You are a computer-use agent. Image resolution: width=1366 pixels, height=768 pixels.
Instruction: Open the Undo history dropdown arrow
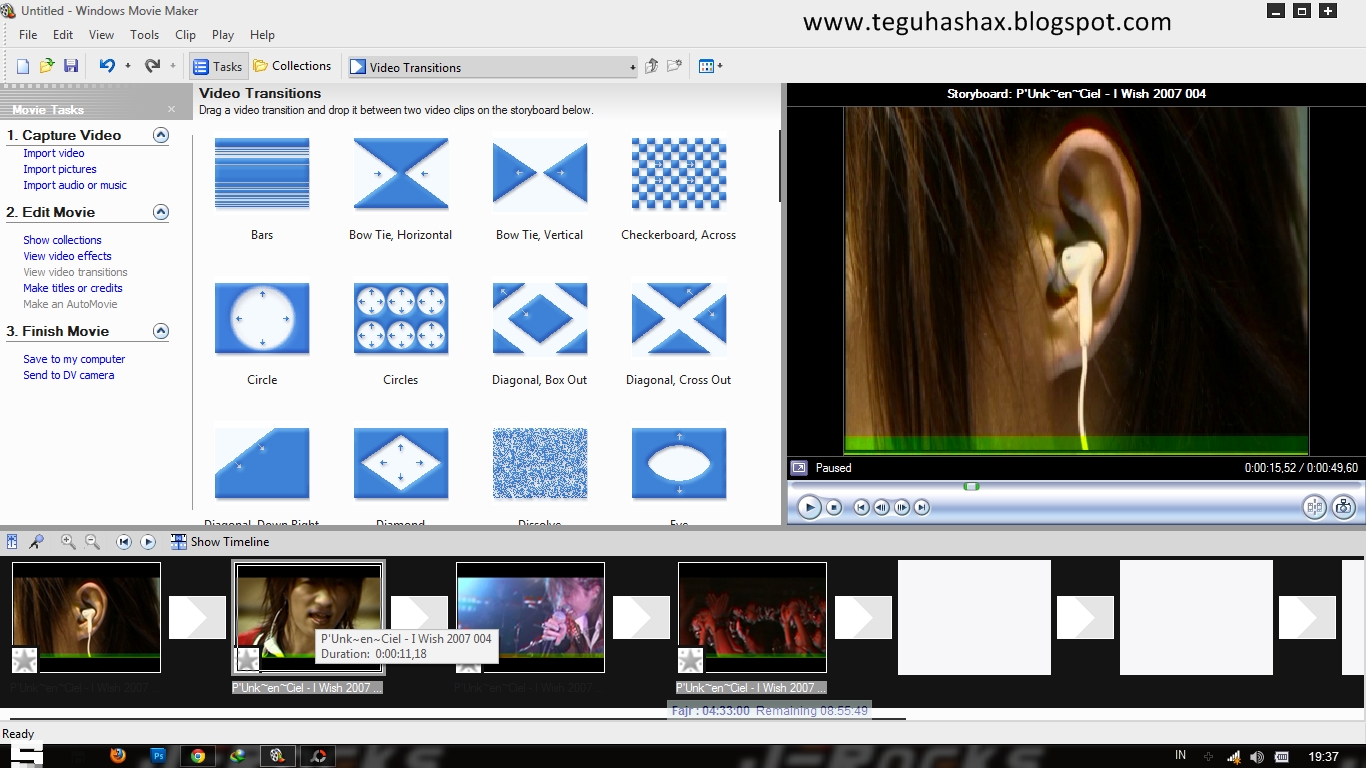(x=128, y=67)
